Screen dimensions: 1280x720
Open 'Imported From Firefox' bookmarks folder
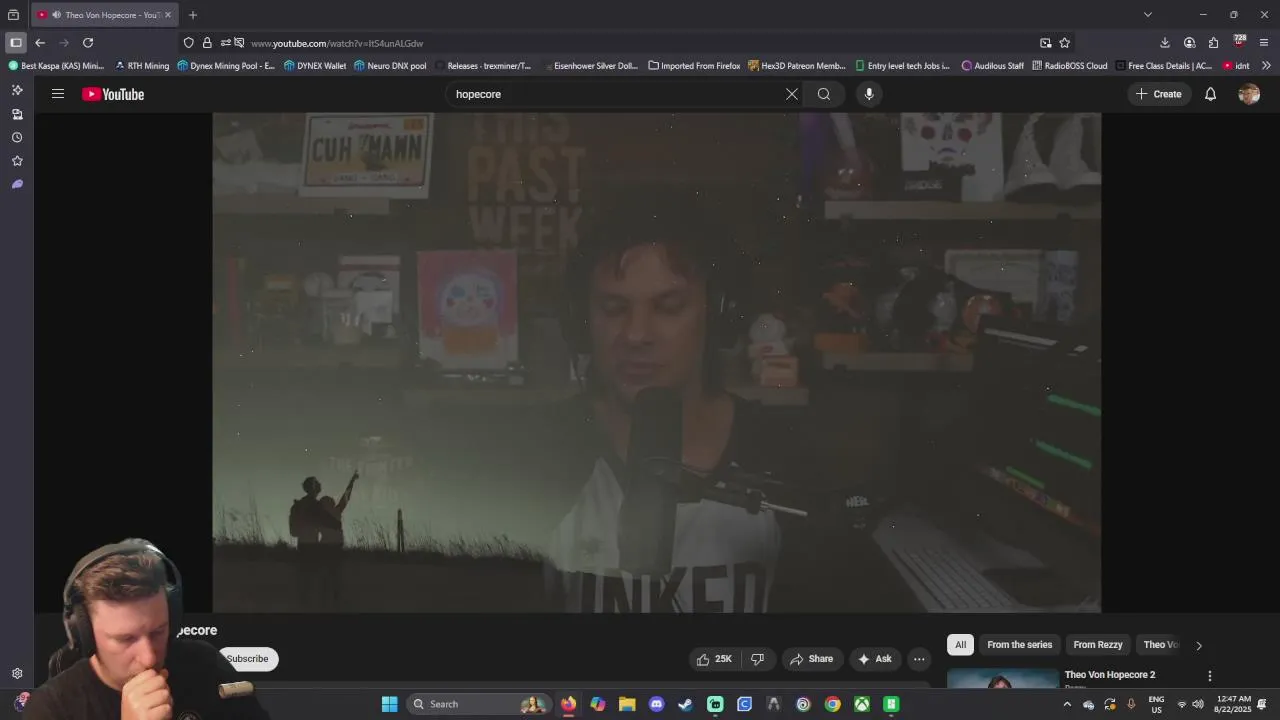(x=694, y=66)
